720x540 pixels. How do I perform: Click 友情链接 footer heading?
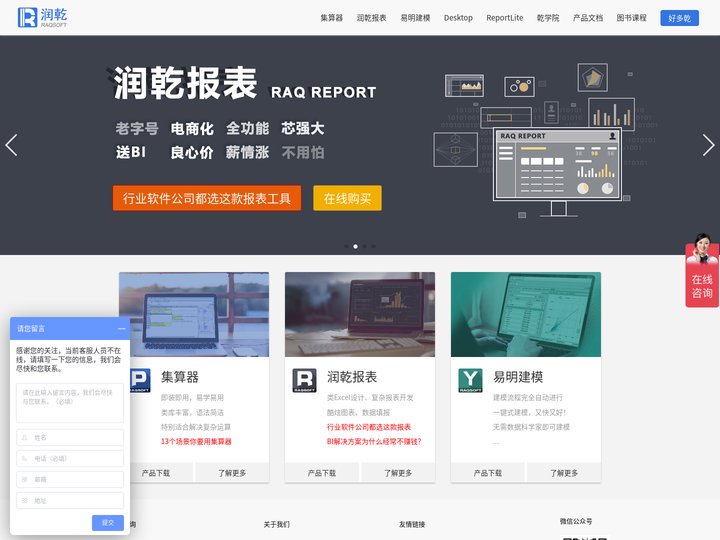(412, 524)
